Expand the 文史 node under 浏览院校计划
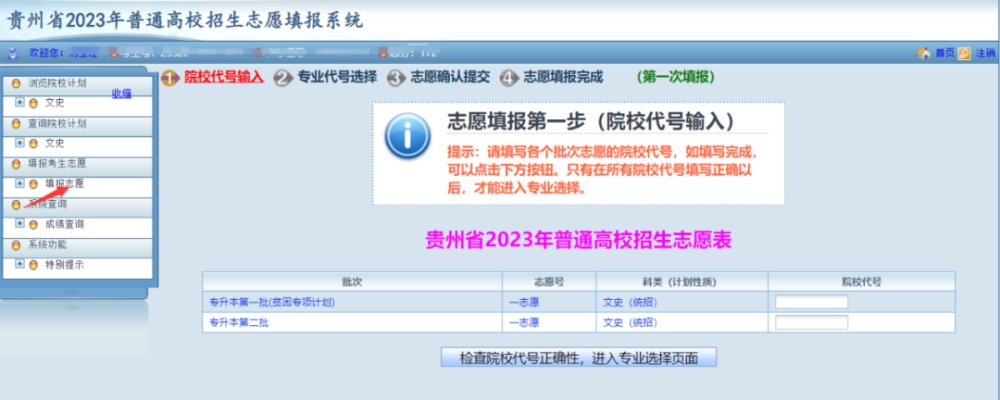The width and height of the screenshot is (1000, 400). click(x=20, y=103)
